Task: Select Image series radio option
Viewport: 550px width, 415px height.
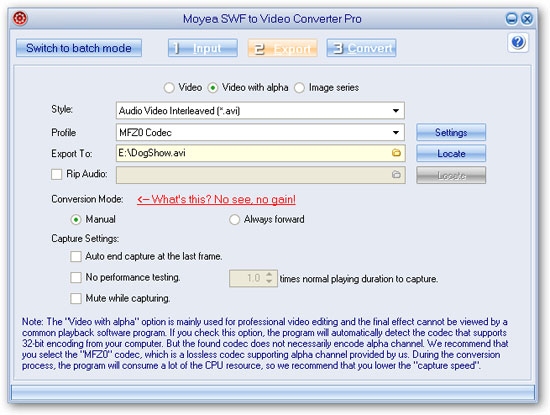Action: [x=299, y=88]
